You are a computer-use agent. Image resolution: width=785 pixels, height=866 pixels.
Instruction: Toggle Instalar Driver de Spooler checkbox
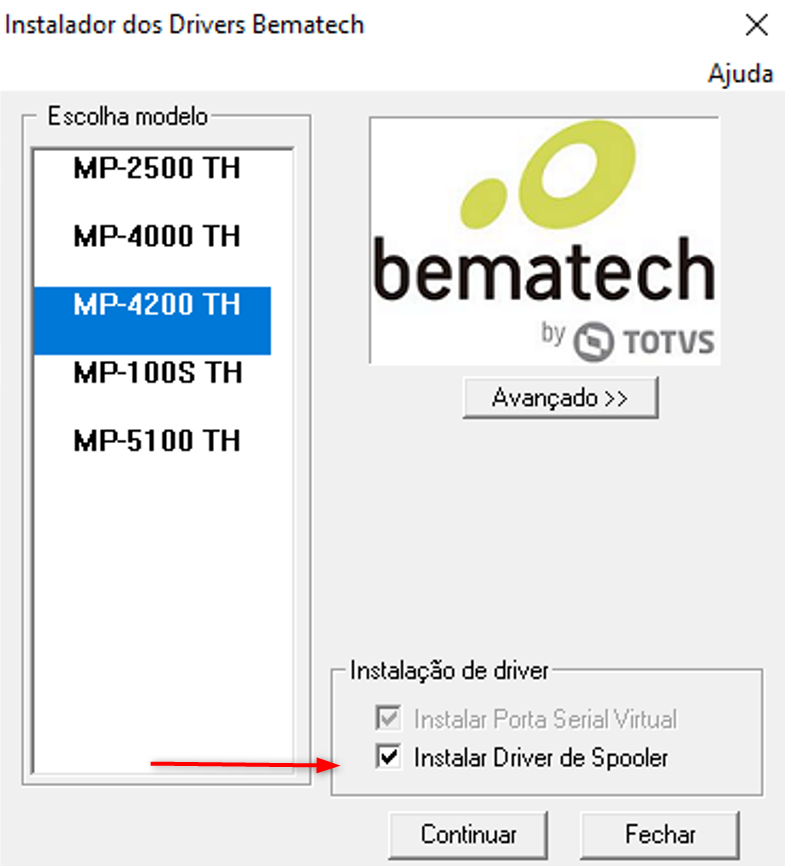coord(389,758)
